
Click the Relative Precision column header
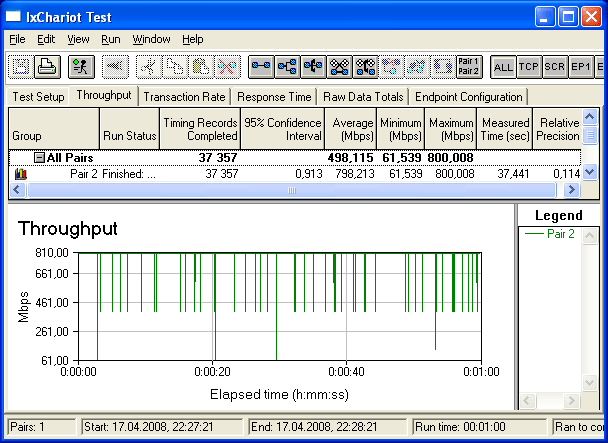pyautogui.click(x=558, y=129)
